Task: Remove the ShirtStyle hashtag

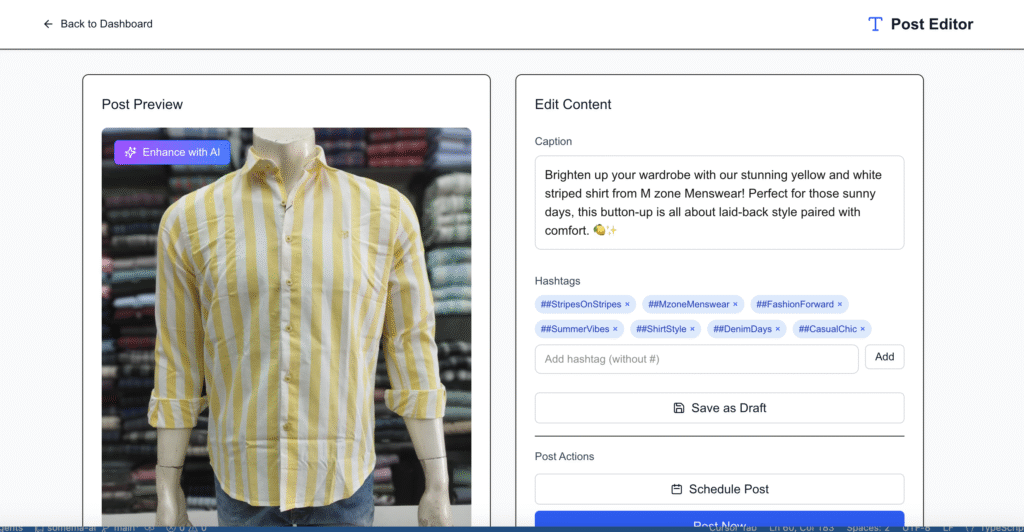Action: pos(691,329)
